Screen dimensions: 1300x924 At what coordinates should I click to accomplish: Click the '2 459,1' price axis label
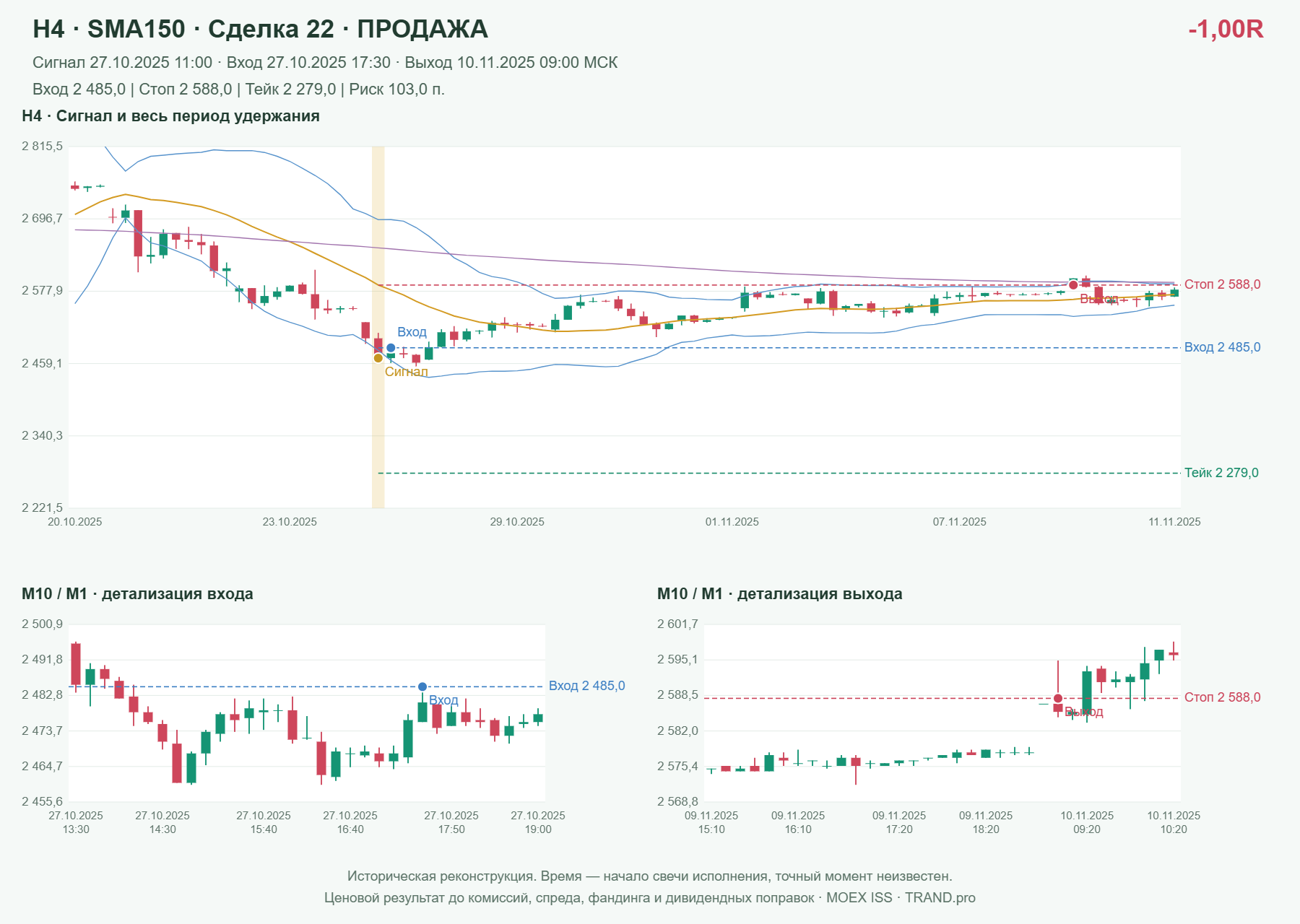tap(42, 363)
